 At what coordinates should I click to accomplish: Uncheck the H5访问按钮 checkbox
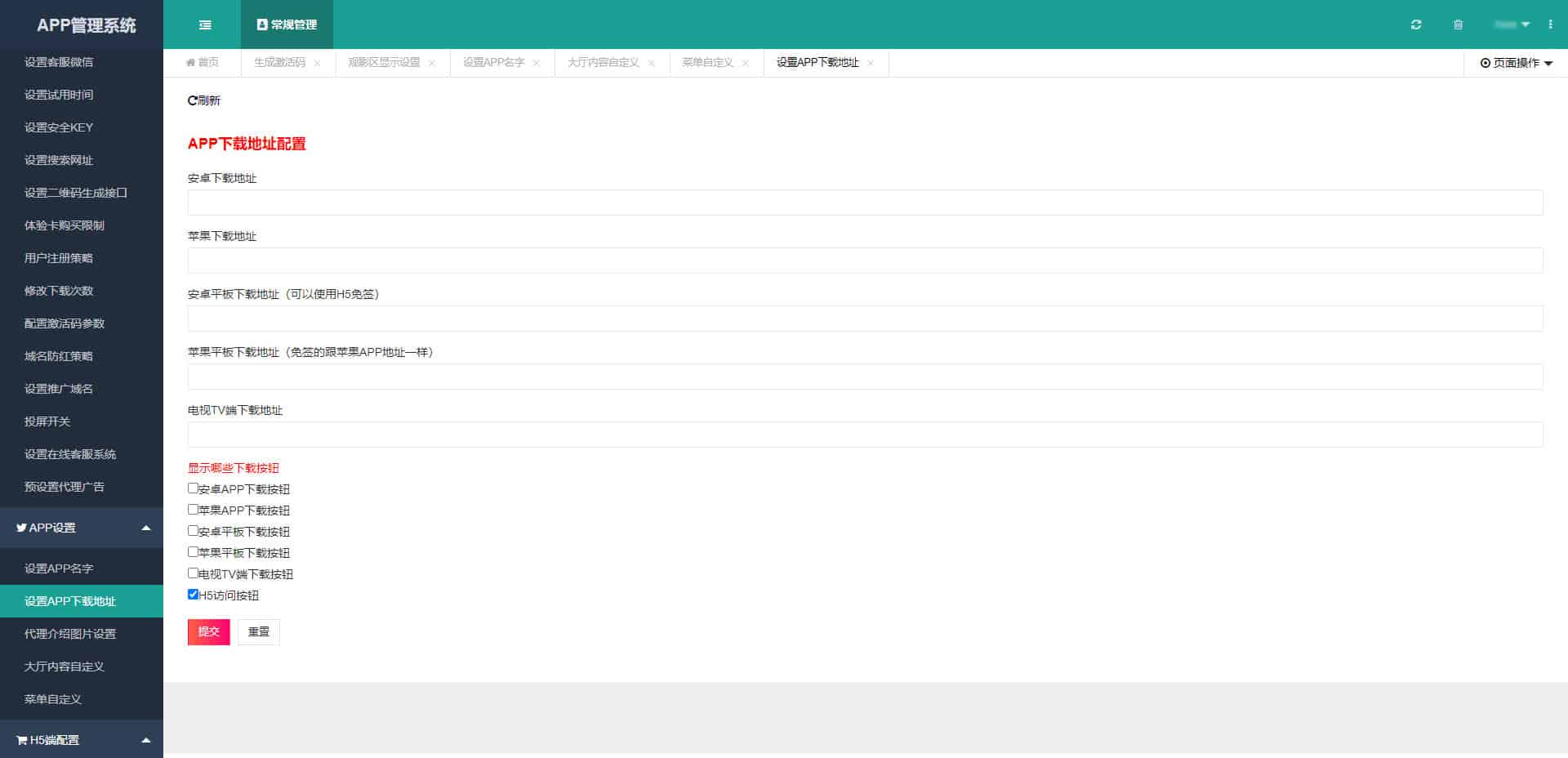[x=193, y=595]
